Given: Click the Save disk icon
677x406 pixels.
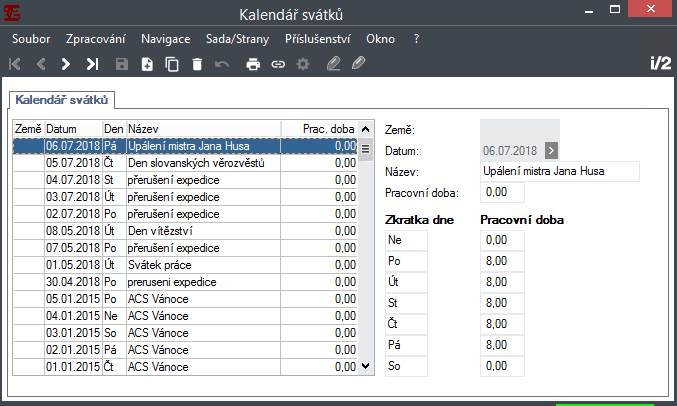Looking at the screenshot, I should [122, 64].
